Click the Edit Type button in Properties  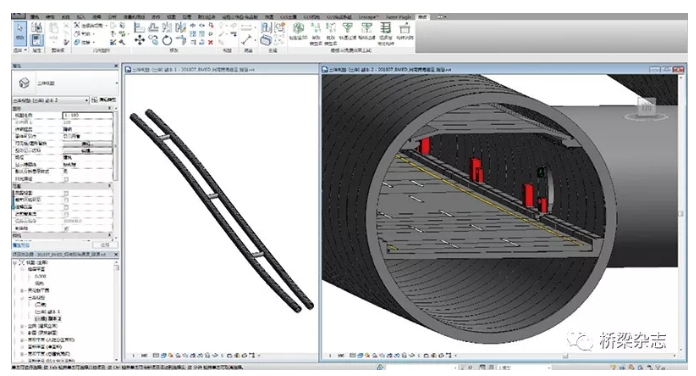pyautogui.click(x=104, y=100)
